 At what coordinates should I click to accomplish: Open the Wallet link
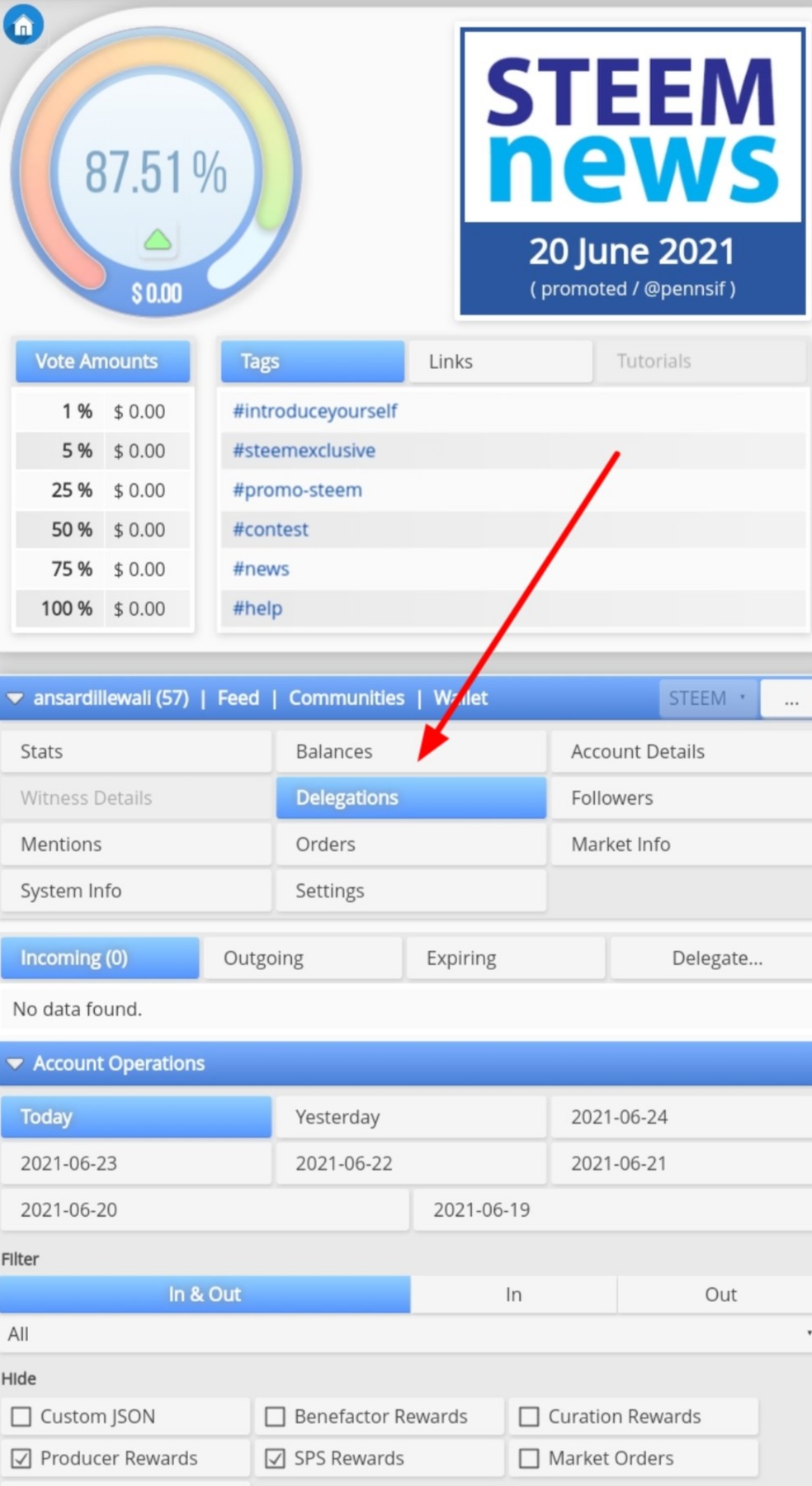(460, 698)
